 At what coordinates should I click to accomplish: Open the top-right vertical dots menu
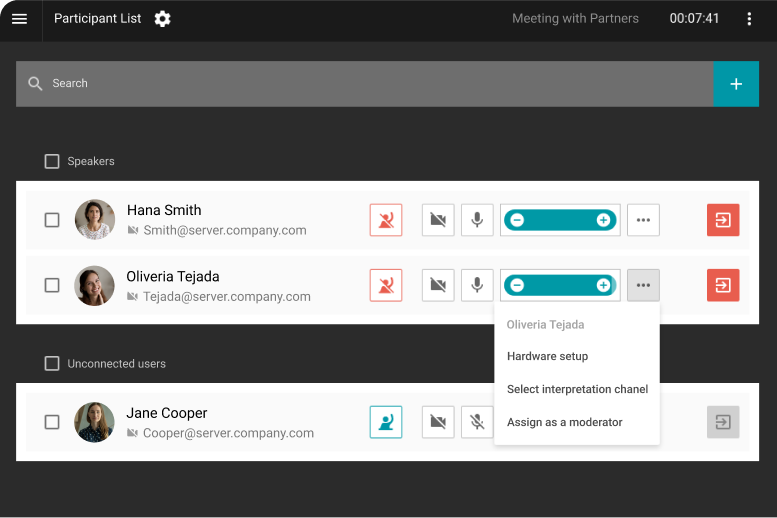[749, 19]
